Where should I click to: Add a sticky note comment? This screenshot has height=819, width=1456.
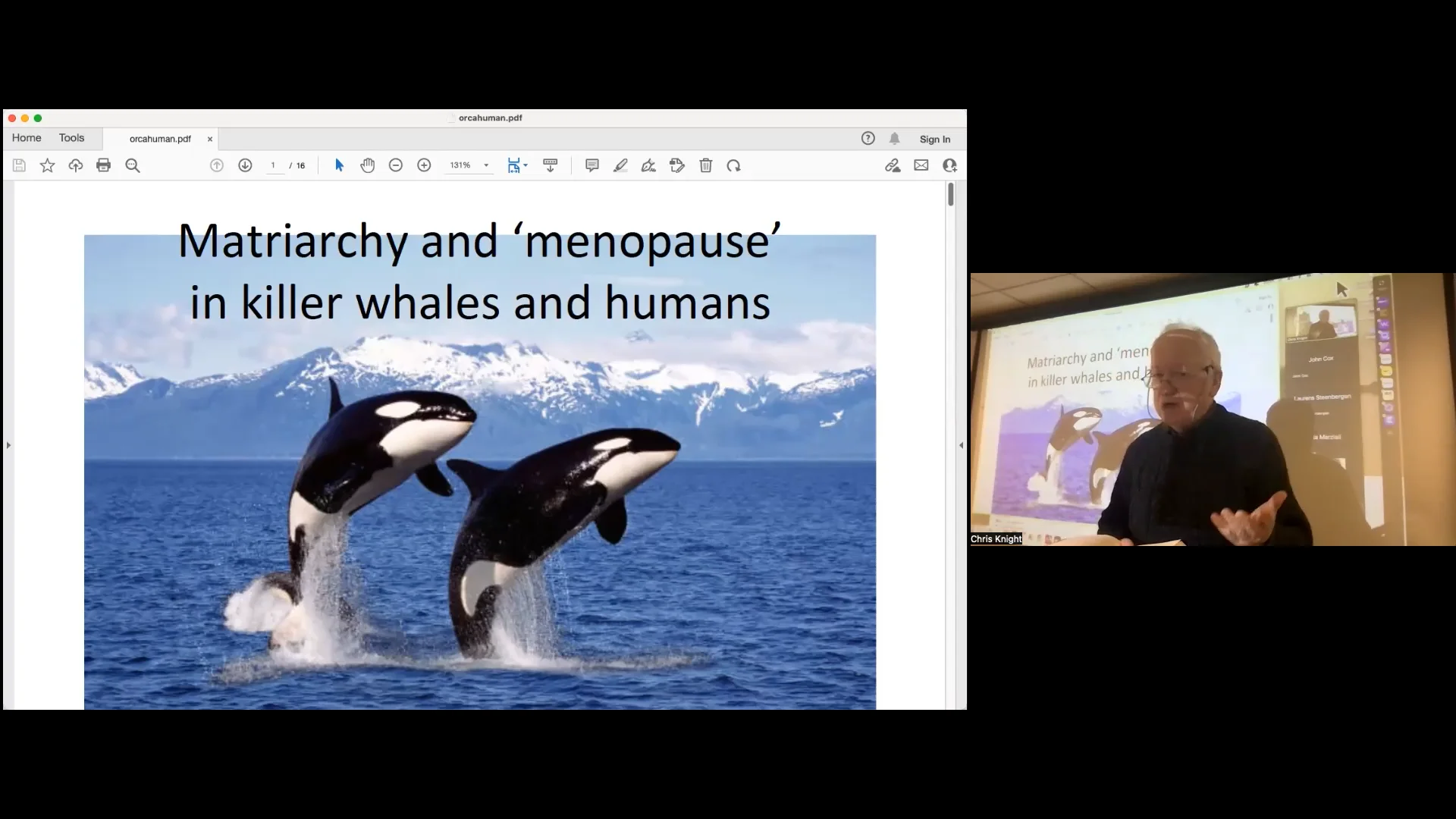592,165
